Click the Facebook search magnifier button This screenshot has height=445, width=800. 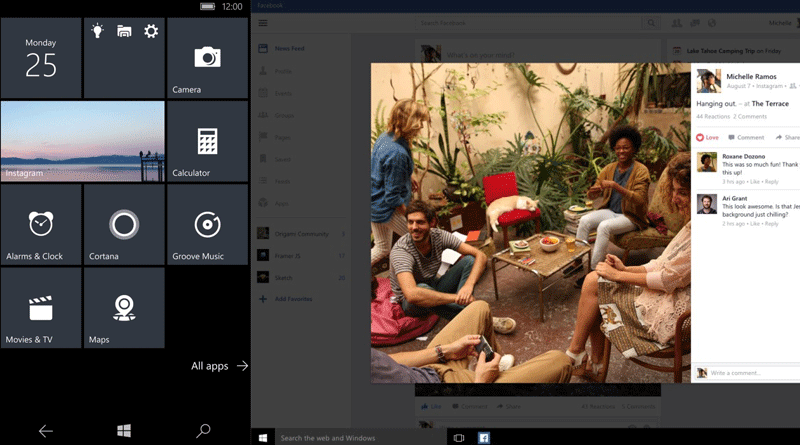(x=651, y=23)
